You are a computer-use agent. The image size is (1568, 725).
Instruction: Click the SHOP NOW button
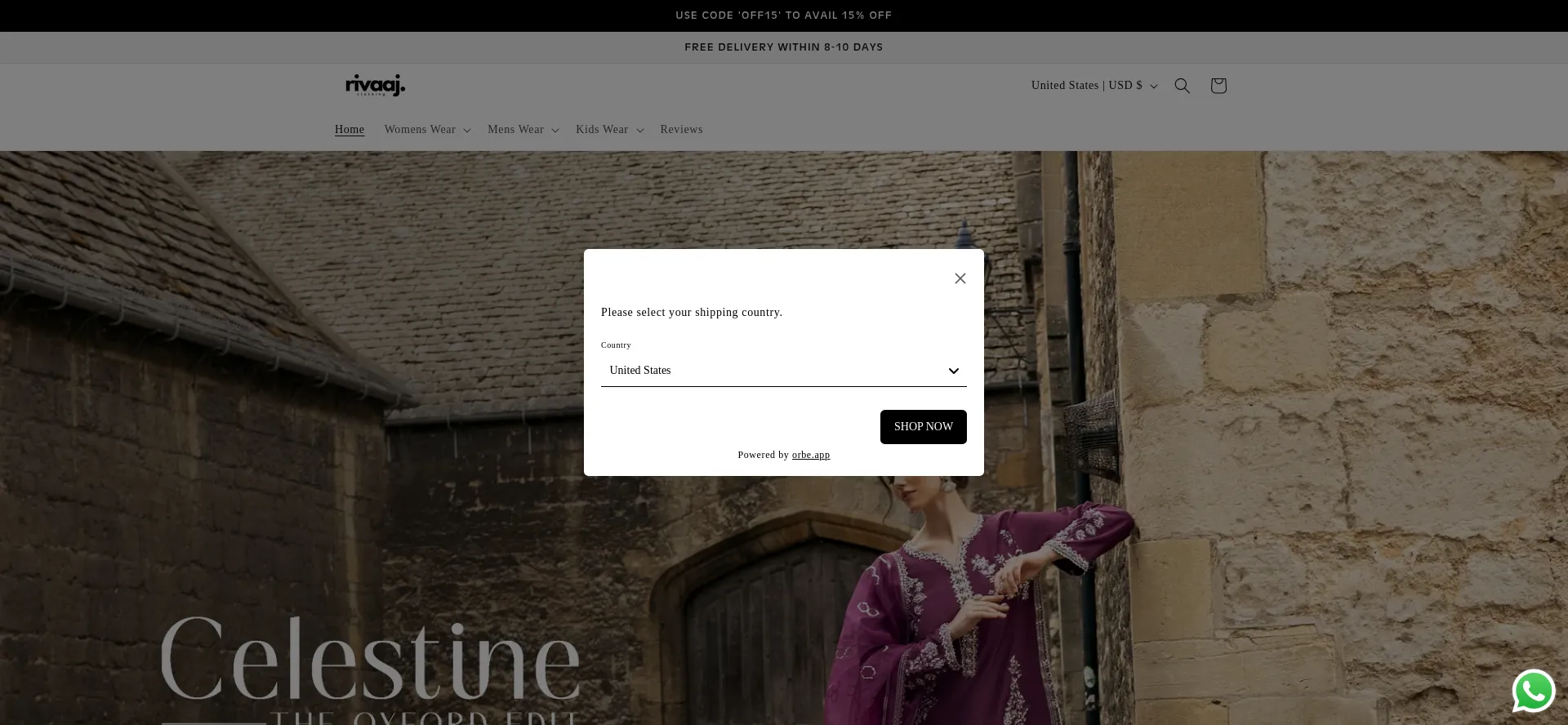[924, 427]
